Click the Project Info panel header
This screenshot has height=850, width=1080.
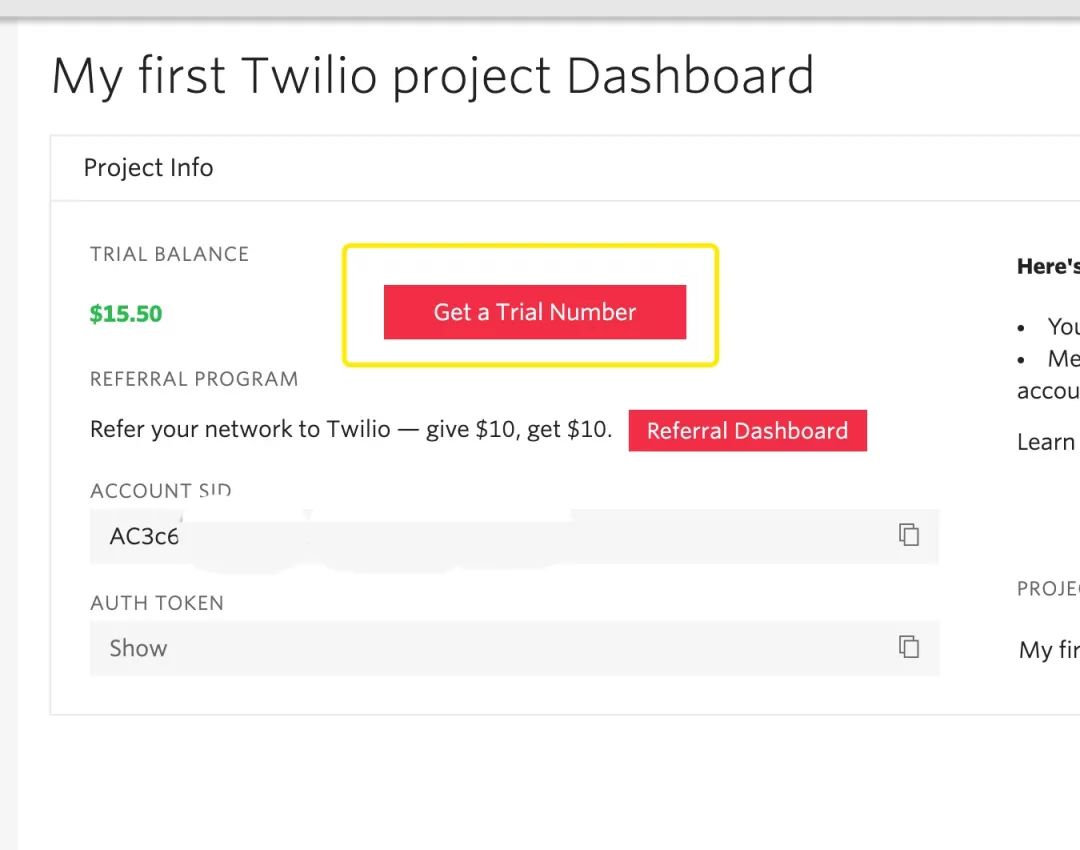(x=148, y=167)
